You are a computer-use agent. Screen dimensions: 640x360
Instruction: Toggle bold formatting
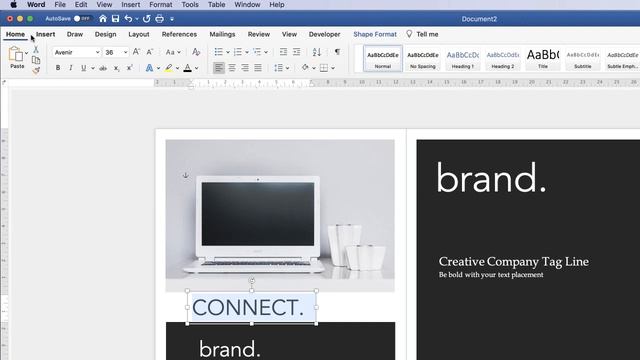(58, 68)
